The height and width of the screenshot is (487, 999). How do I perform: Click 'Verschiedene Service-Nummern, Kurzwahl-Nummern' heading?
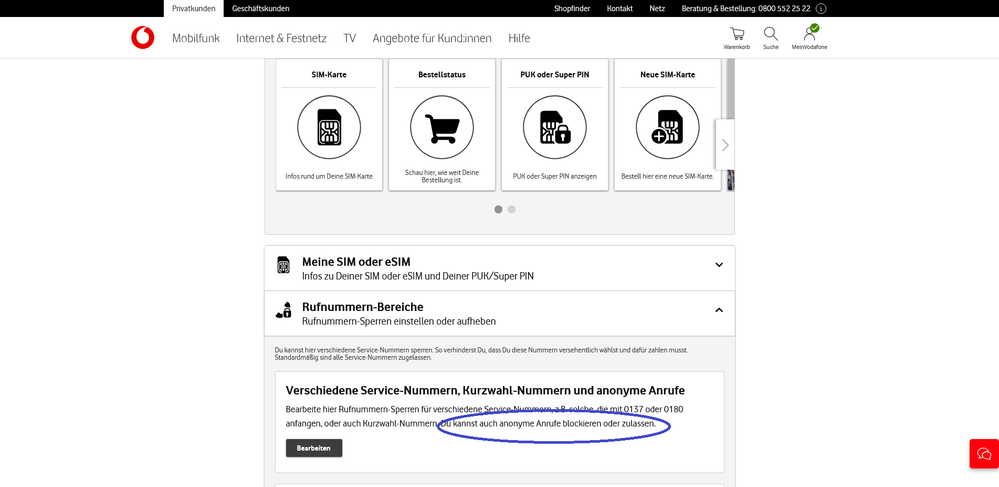click(485, 390)
